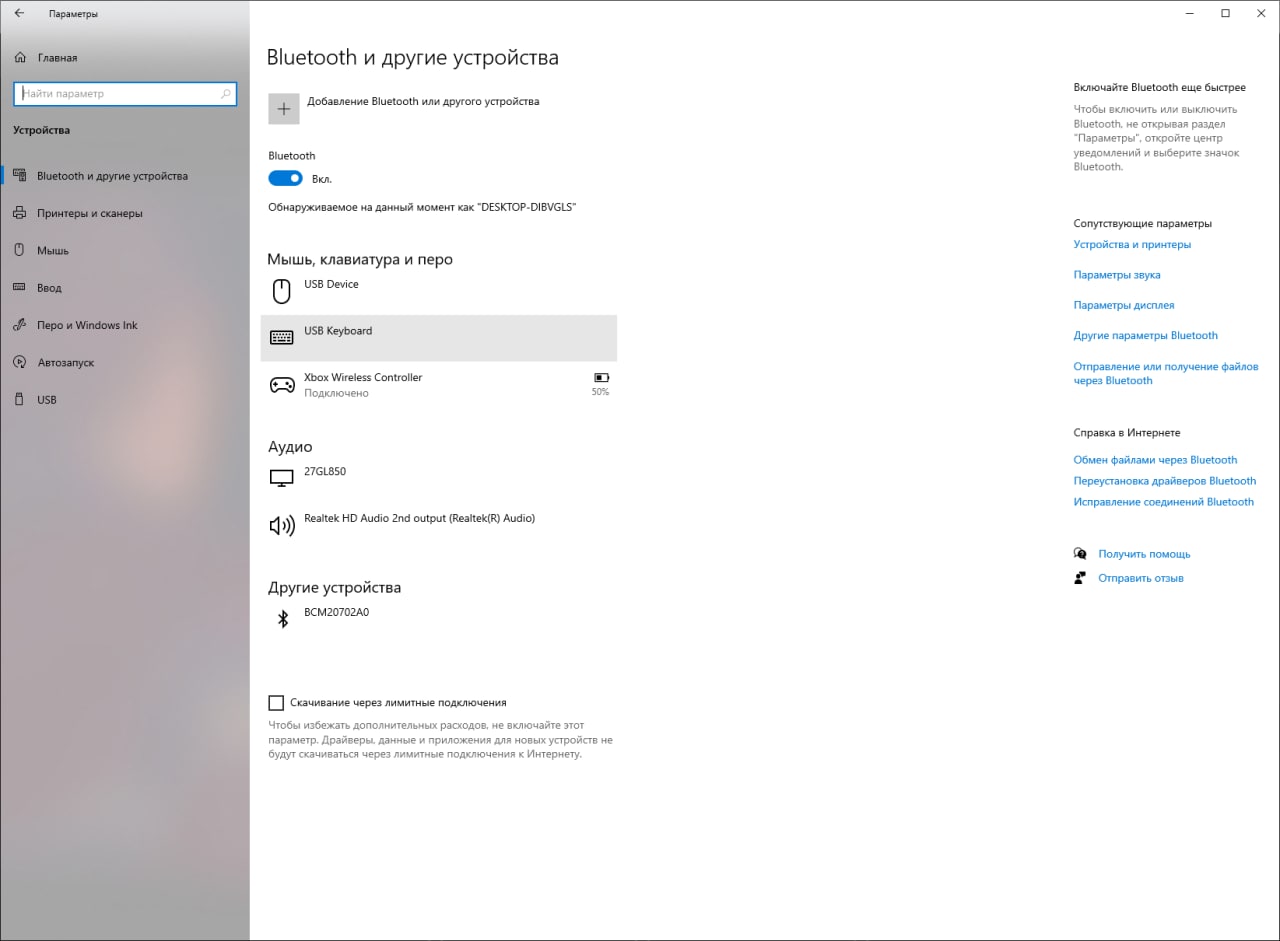The width and height of the screenshot is (1280, 941).
Task: Select the BCM20702A0 device entry
Action: point(439,619)
